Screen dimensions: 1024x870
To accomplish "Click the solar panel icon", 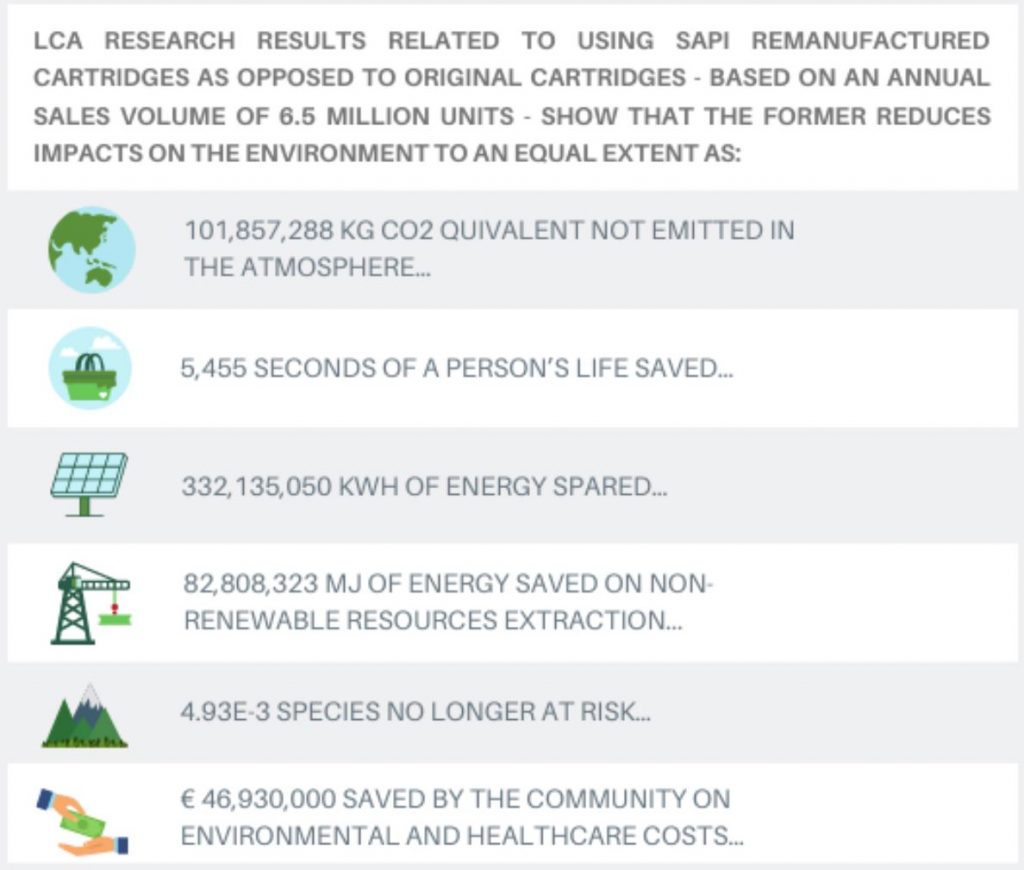I will coord(89,485).
